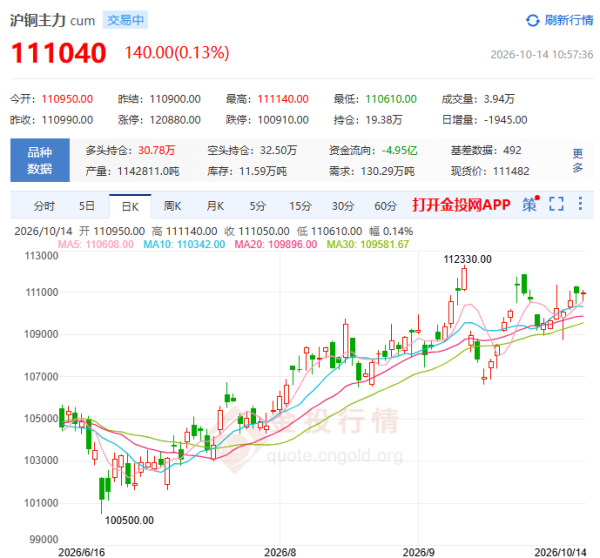Click the 2026/8 x-axis date label
The image size is (600, 558).
pos(280,552)
